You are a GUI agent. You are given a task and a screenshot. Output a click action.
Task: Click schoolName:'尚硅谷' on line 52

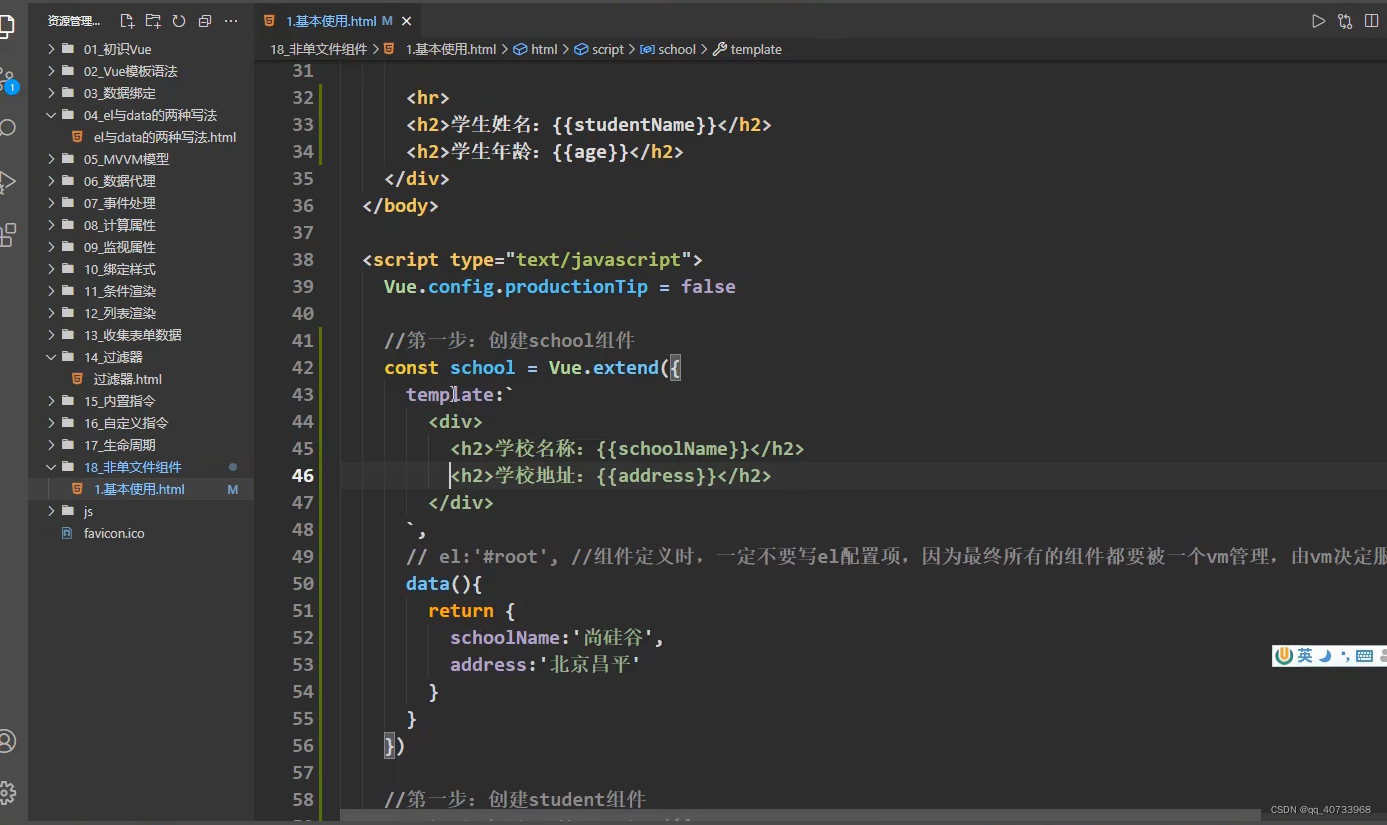click(x=557, y=637)
